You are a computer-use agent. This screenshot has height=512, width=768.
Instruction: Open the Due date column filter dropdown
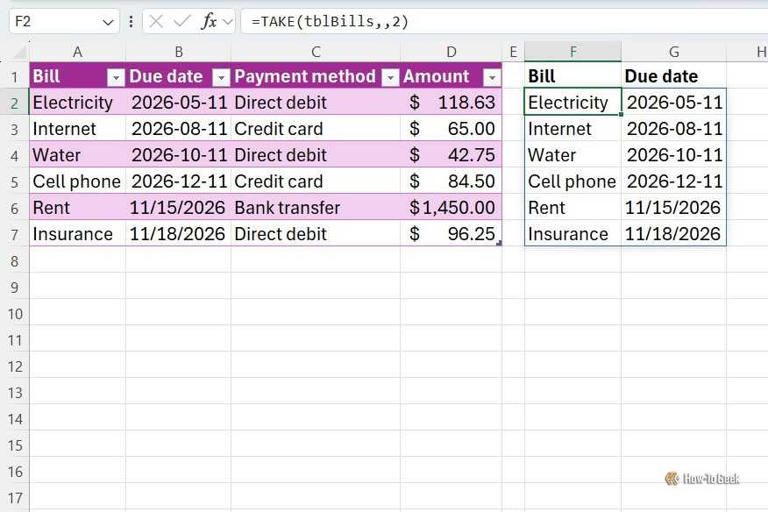(221, 77)
